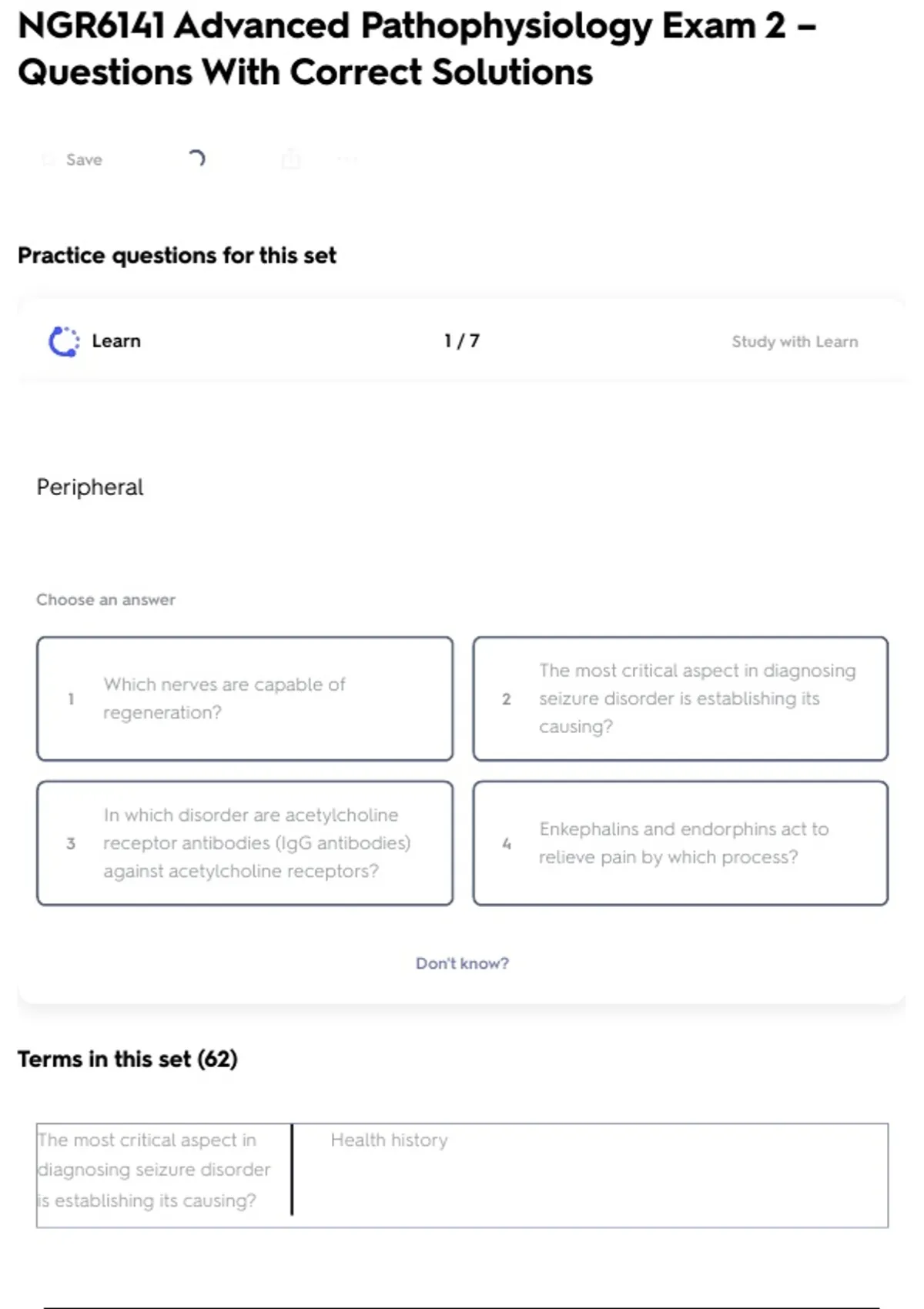Open the "Study with Learn" link
This screenshot has height=1309, width=924.
point(795,341)
